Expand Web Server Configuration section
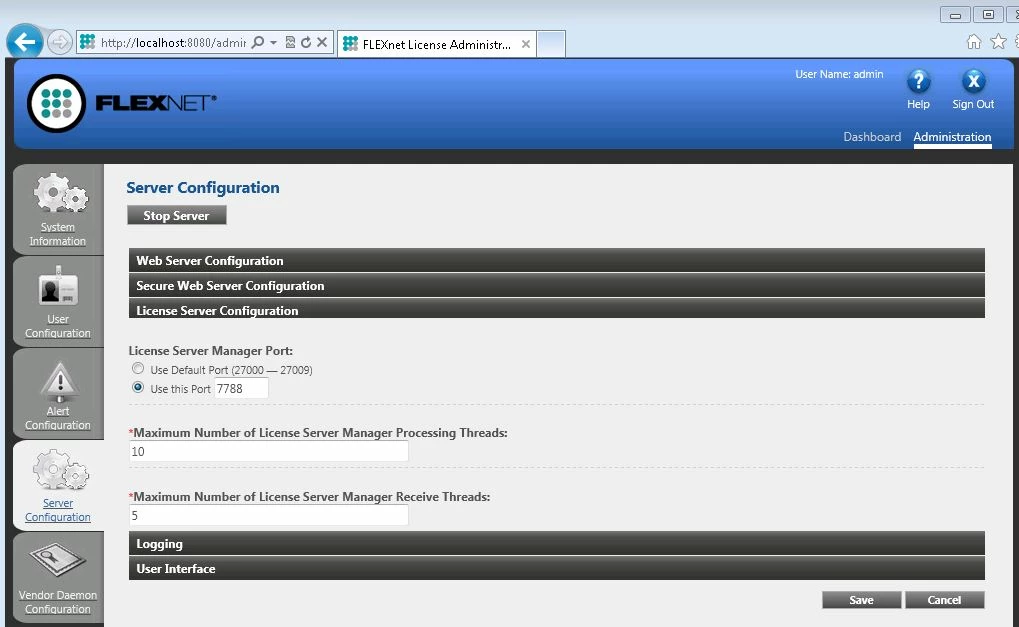 [x=556, y=260]
